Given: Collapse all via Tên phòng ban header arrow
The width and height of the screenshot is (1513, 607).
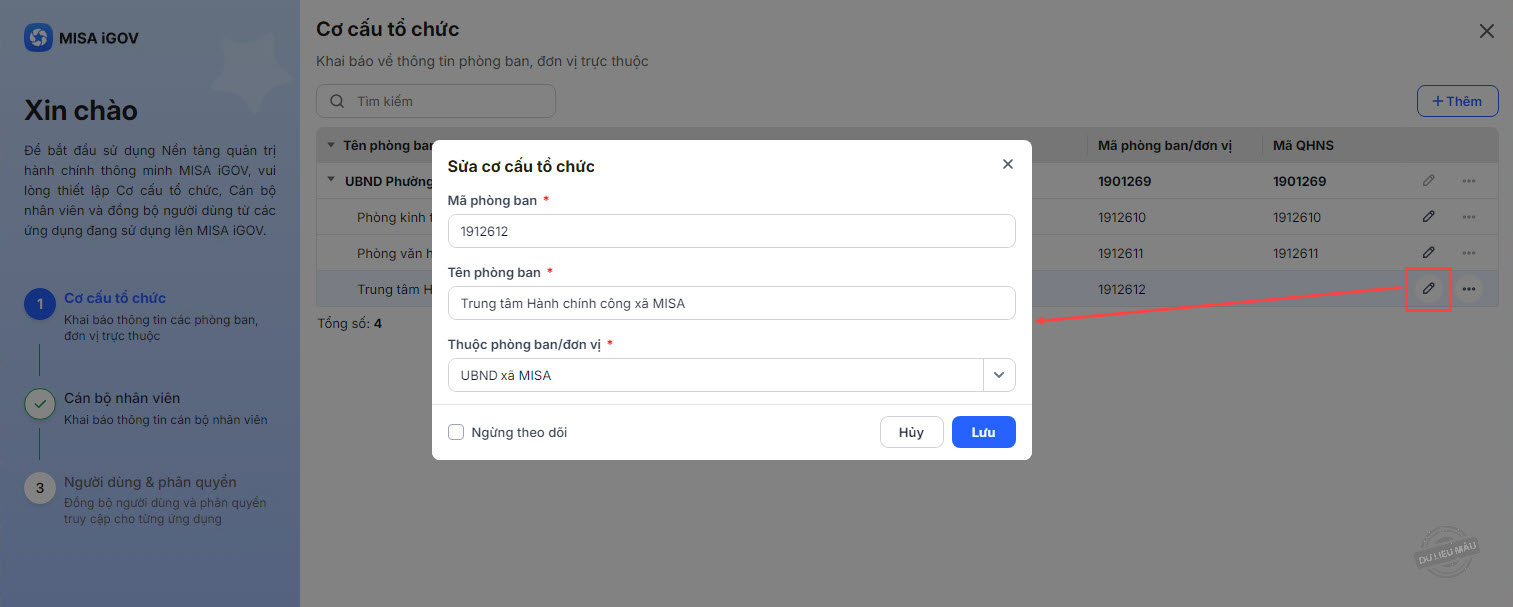Looking at the screenshot, I should [331, 145].
